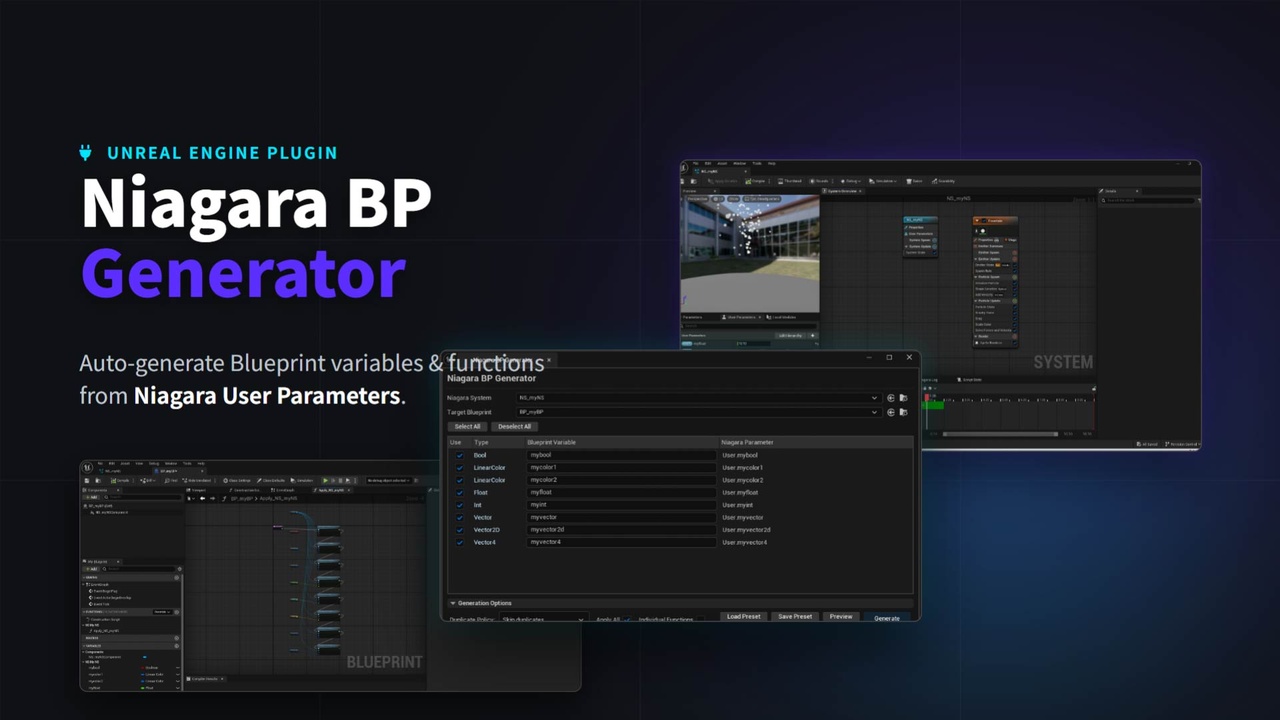The height and width of the screenshot is (720, 1280).
Task: Go back in Blueprint graph navigation
Action: pos(202,498)
